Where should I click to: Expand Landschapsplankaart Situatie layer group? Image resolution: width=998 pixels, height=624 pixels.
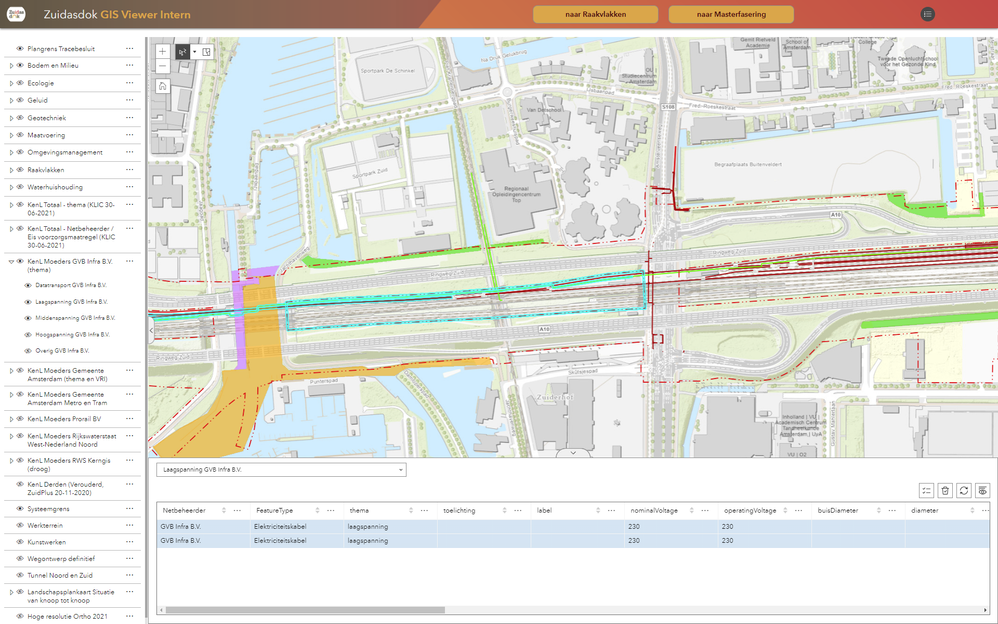click(11, 592)
